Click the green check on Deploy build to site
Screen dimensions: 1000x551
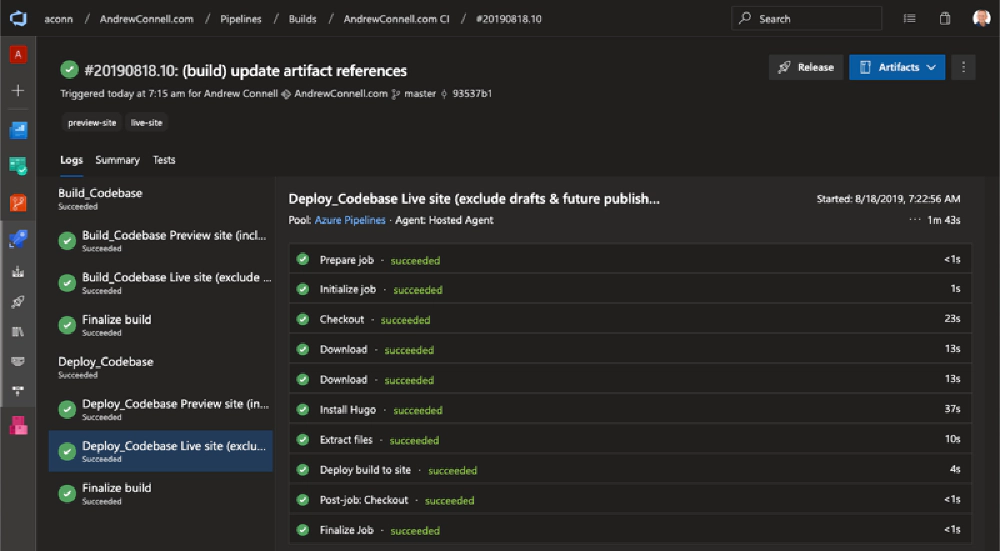pyautogui.click(x=303, y=470)
